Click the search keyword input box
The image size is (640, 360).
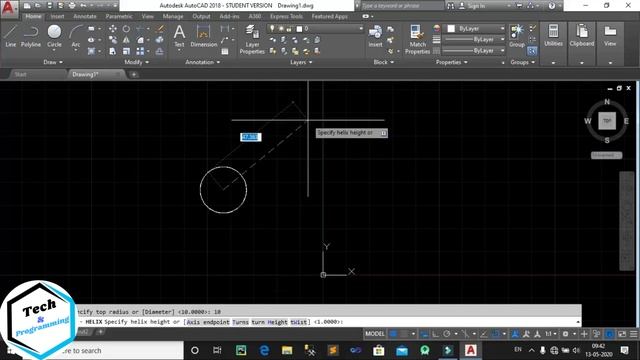point(402,6)
